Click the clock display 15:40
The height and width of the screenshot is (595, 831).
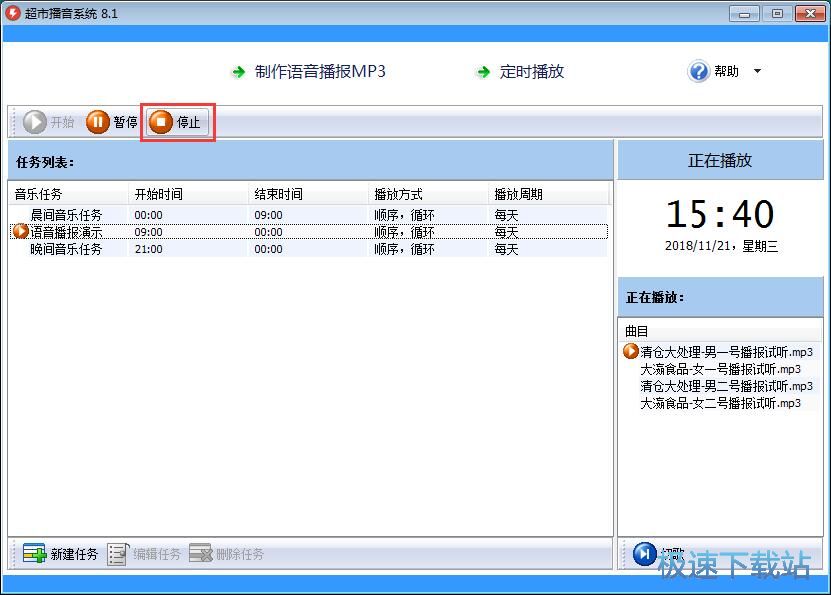click(720, 214)
